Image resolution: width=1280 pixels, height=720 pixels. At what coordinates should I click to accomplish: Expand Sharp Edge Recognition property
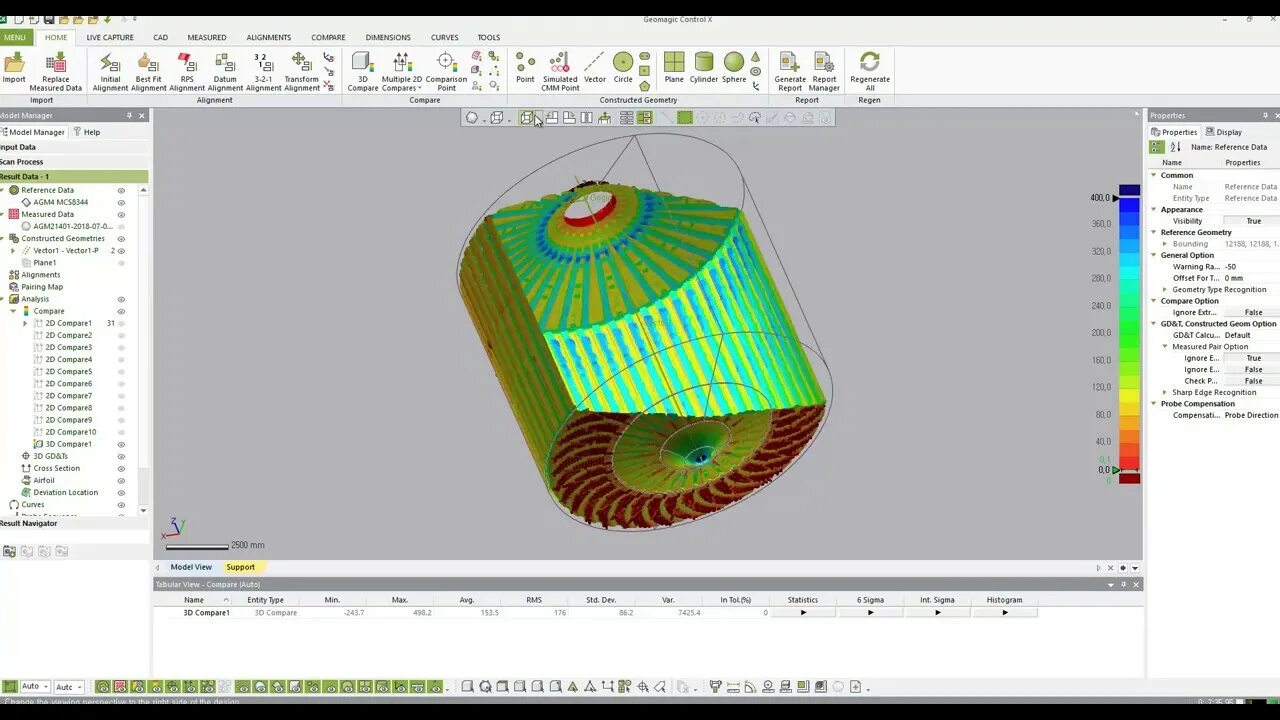[1164, 392]
